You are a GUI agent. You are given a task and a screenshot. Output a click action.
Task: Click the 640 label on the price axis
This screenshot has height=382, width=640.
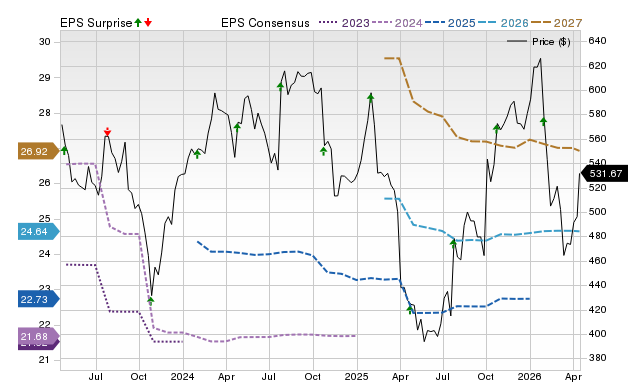[x=598, y=41]
